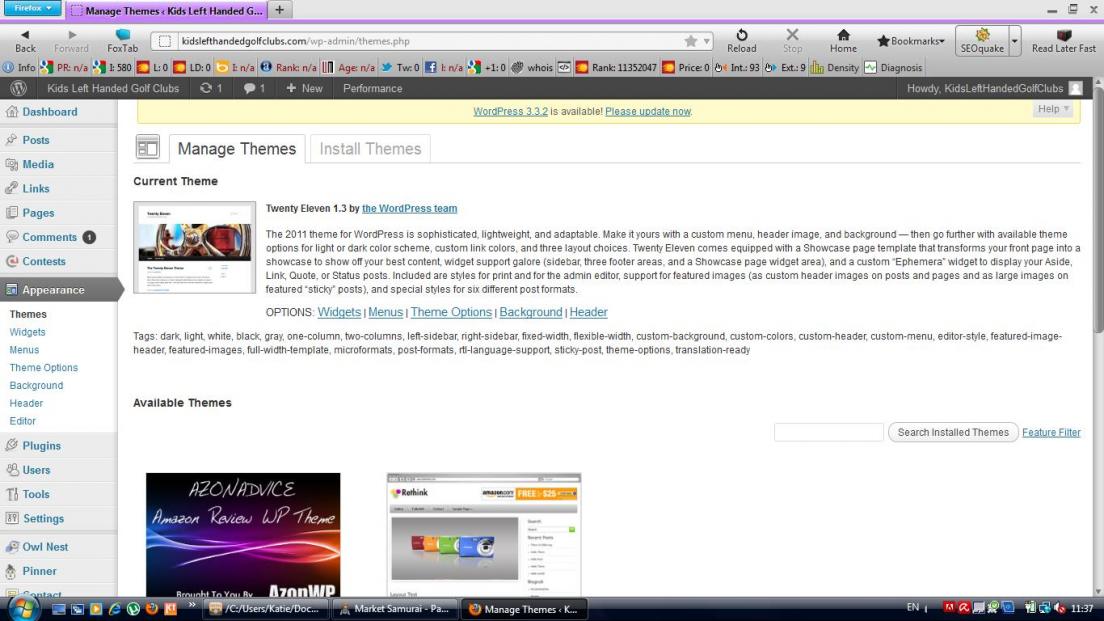This screenshot has height=621, width=1104.
Task: Open the Feature Filter link
Action: coord(1050,432)
